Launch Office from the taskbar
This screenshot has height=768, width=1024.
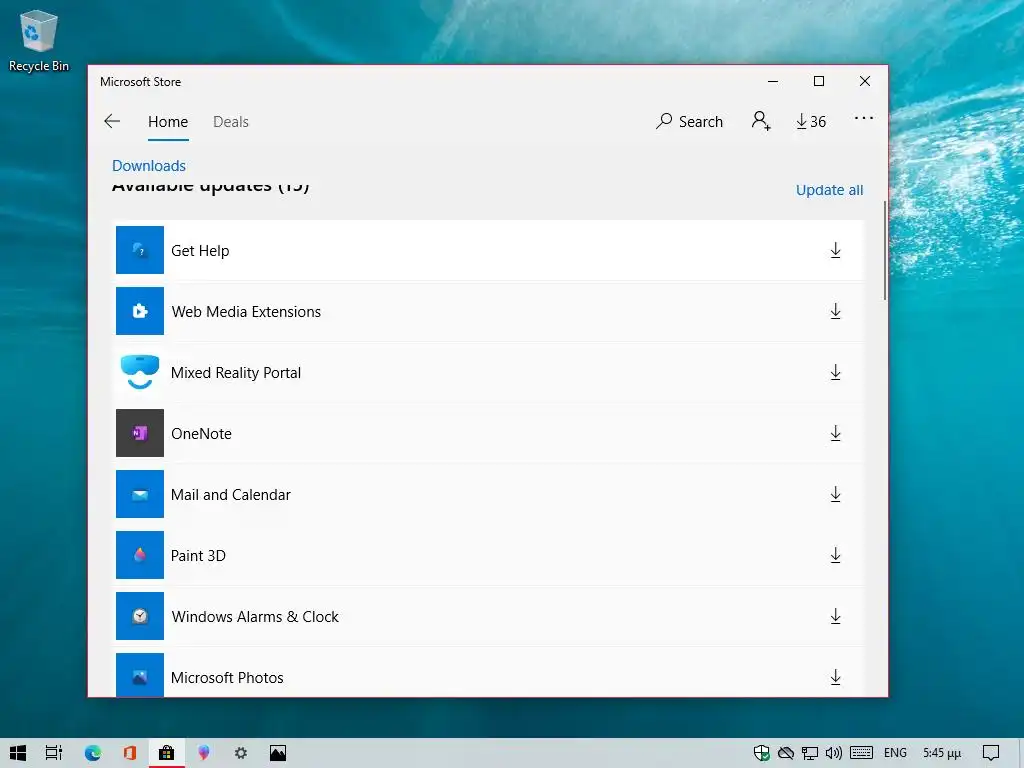130,753
